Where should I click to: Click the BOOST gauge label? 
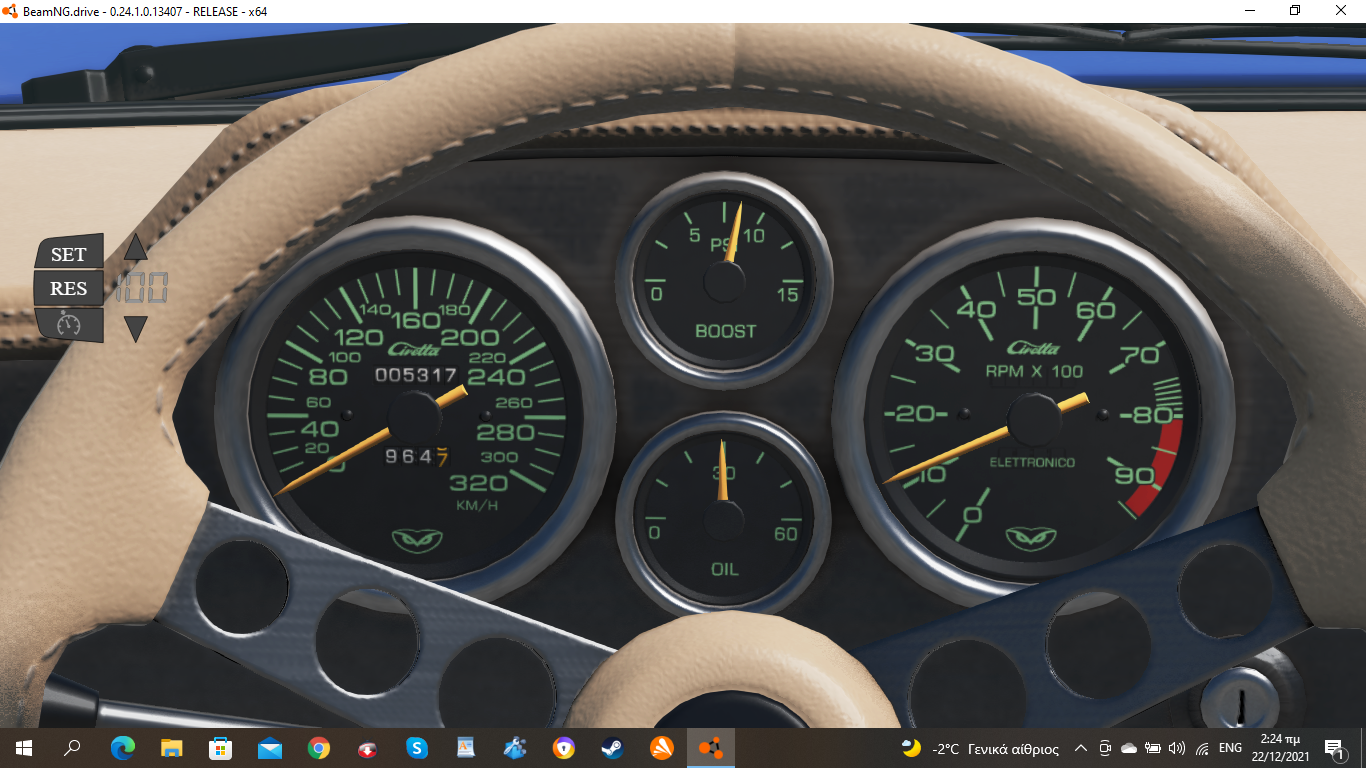point(726,331)
